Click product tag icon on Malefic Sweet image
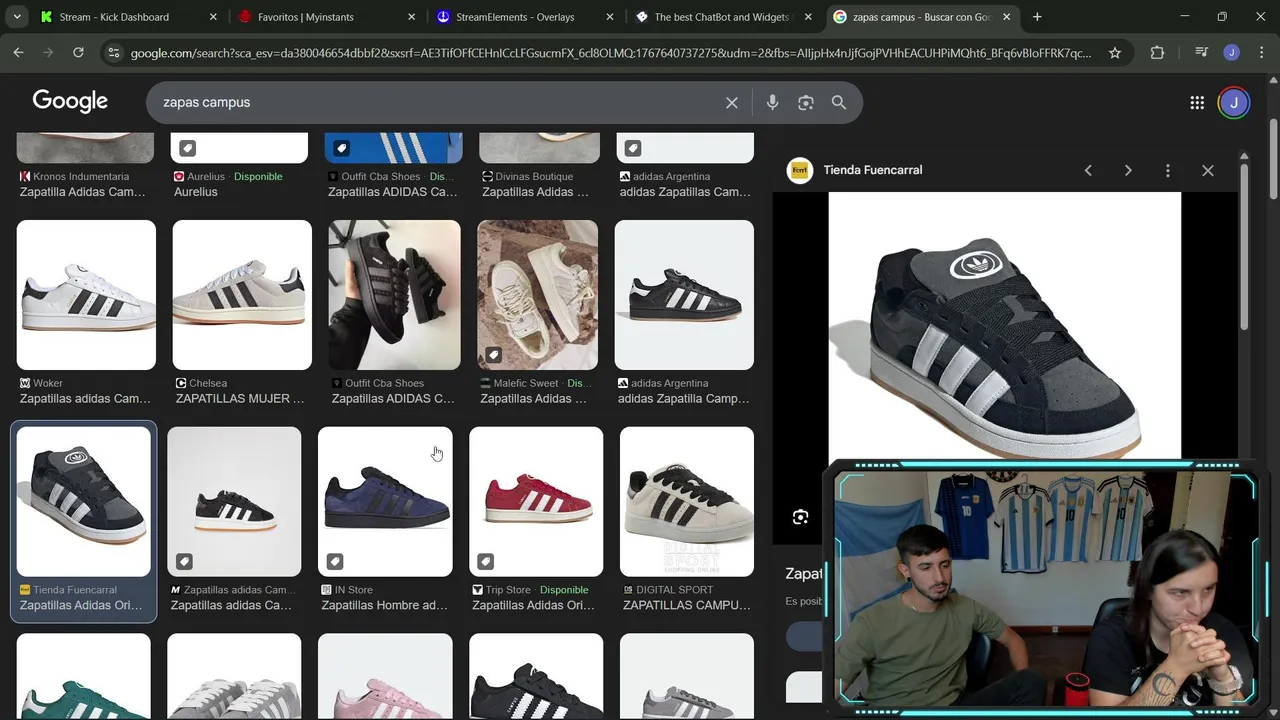The image size is (1280, 720). 493,355
